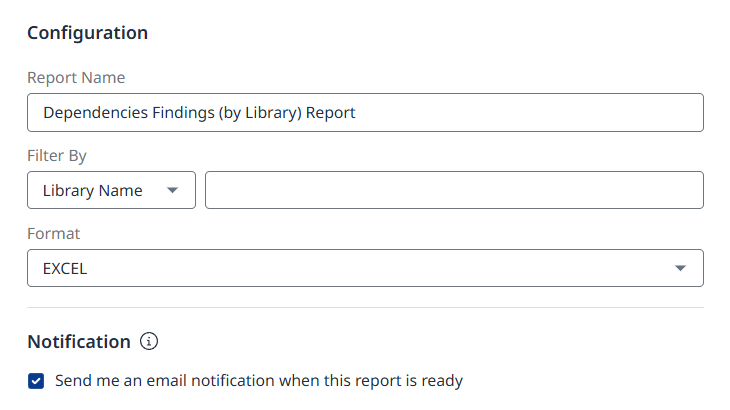
Task: Click the empty filter value text box
Action: coord(454,190)
